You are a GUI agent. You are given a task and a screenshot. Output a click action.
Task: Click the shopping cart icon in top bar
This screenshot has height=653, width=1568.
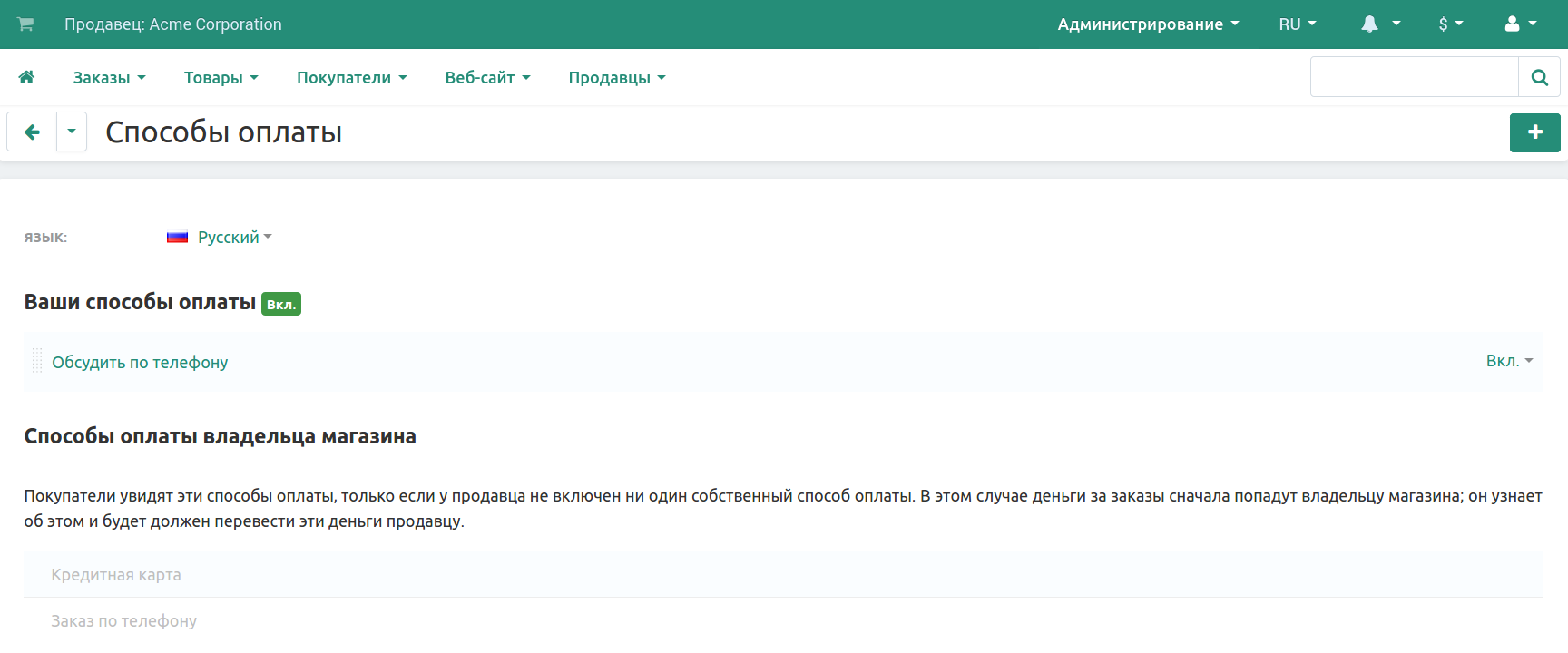point(25,24)
